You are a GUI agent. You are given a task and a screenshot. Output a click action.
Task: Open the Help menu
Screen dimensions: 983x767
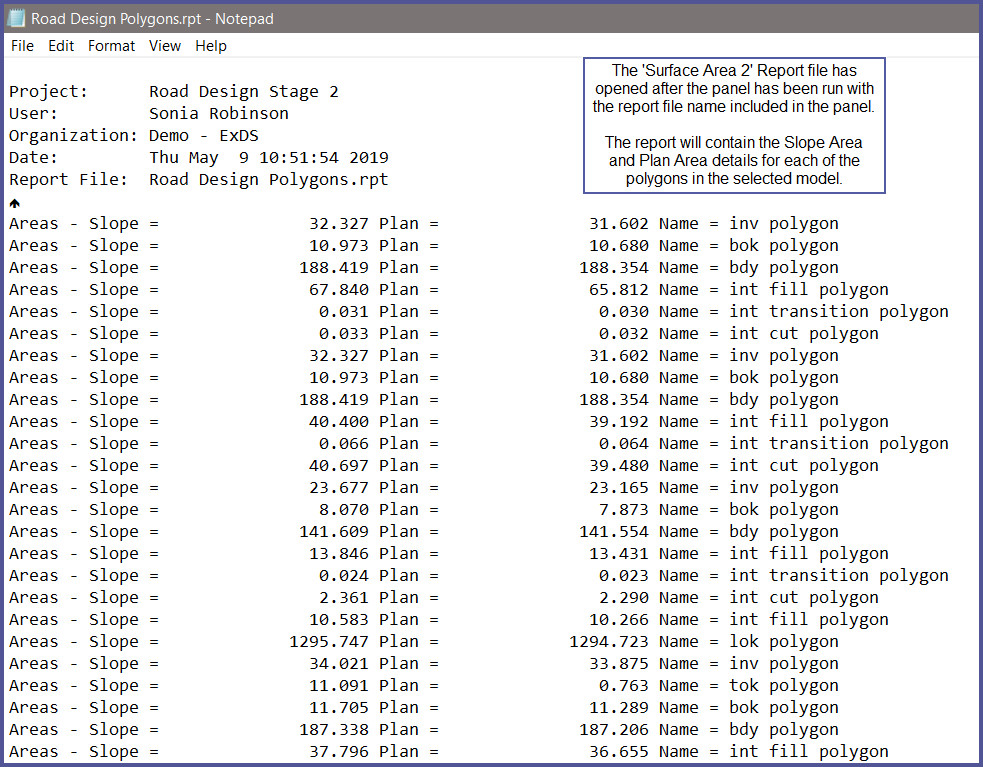(x=210, y=46)
